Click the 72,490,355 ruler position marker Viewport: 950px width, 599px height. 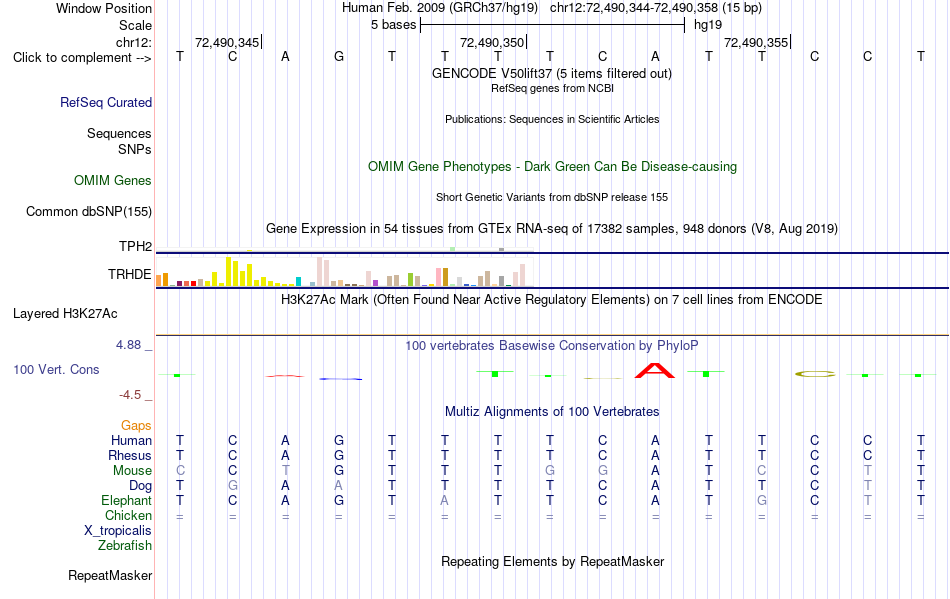coord(756,42)
